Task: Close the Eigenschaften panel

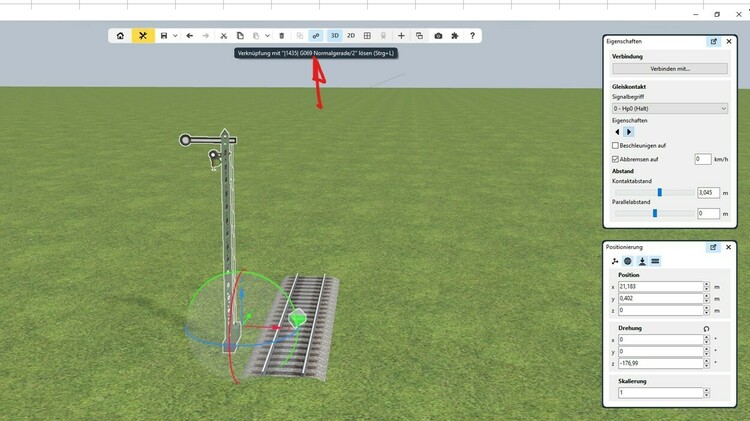Action: point(729,42)
